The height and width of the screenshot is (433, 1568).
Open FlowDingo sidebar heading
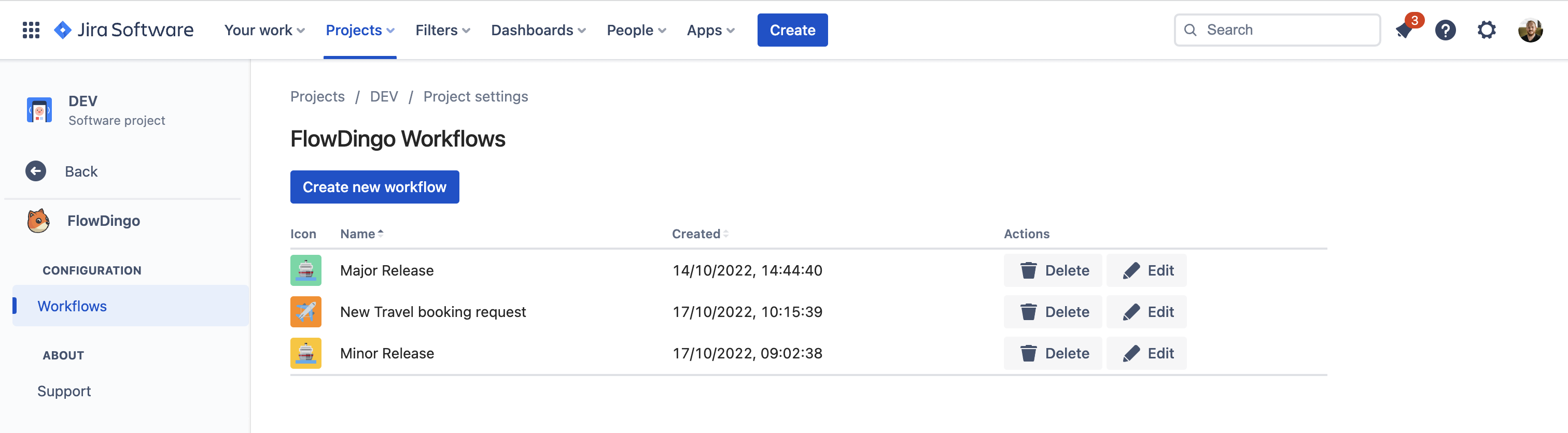(104, 221)
